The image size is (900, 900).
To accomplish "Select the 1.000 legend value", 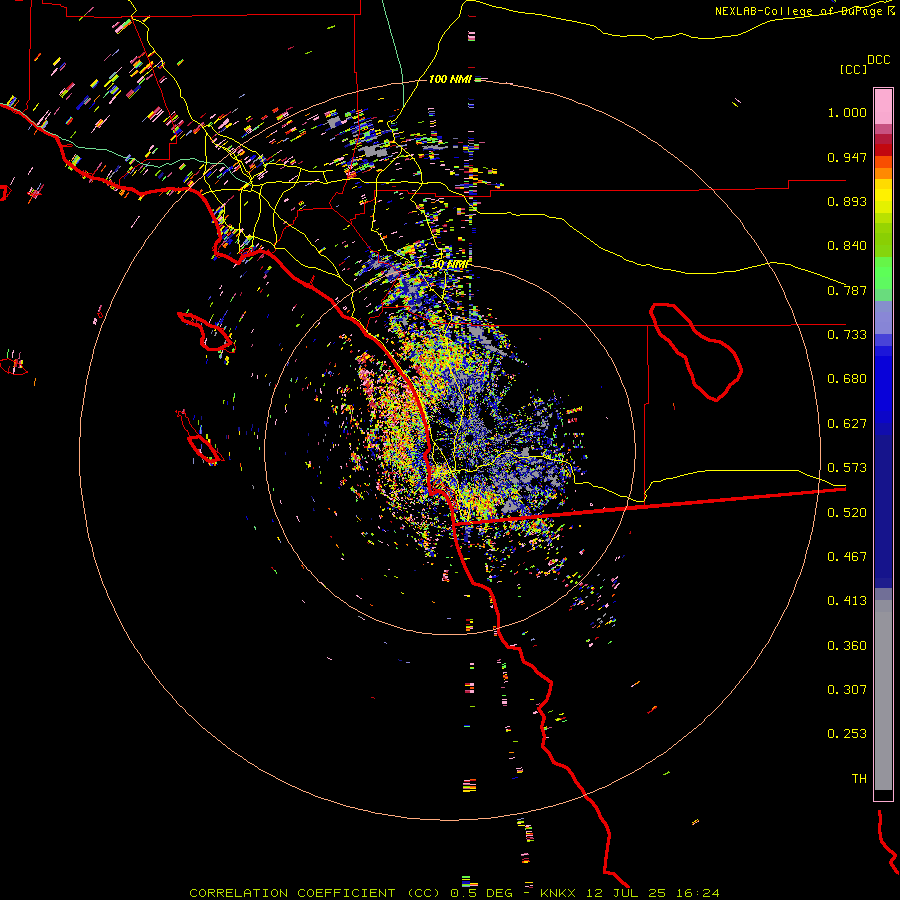I will (x=847, y=112).
